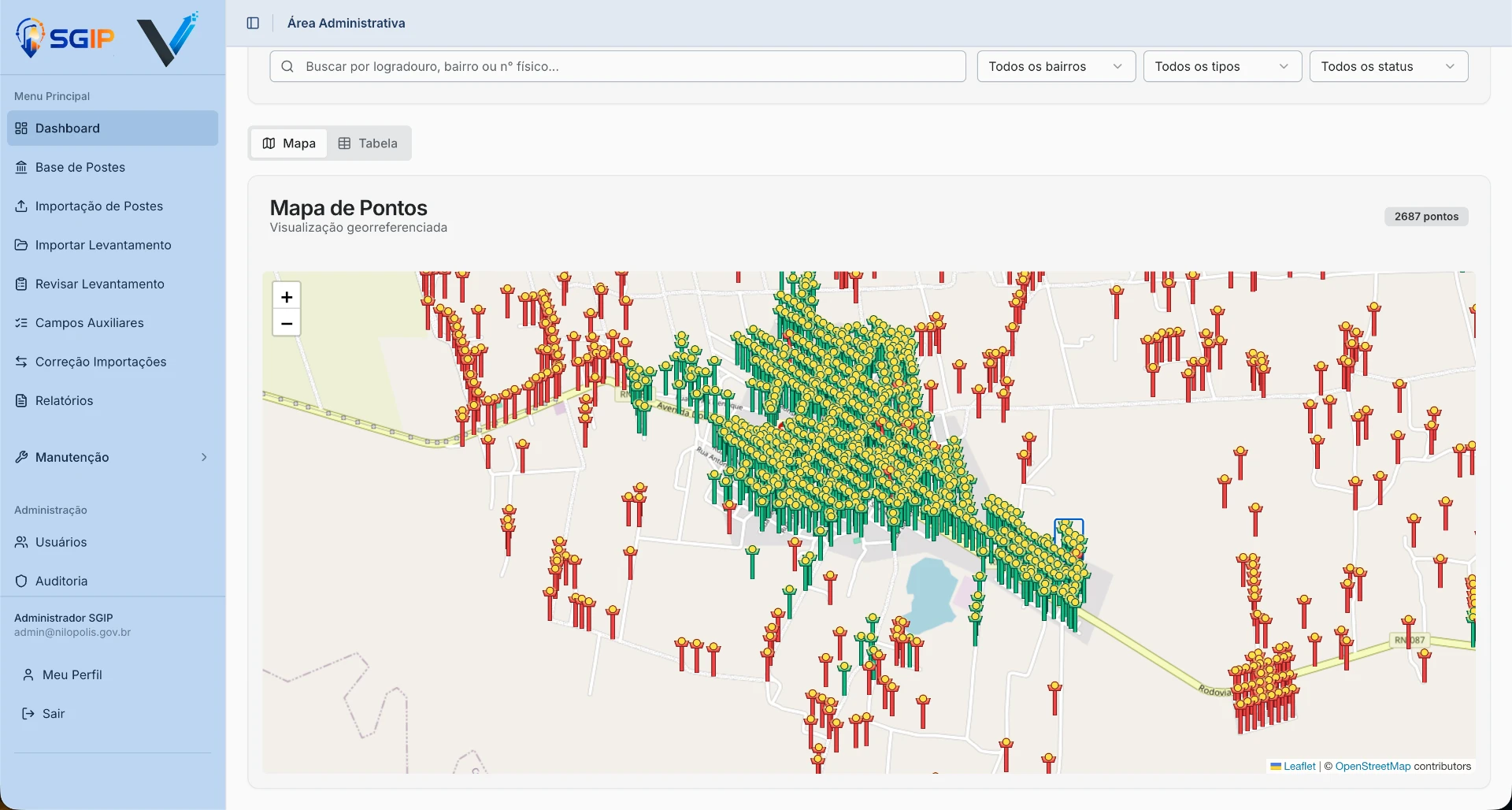This screenshot has width=1512, height=810.
Task: Click the Correção Importações arrows icon
Action: tap(21, 362)
